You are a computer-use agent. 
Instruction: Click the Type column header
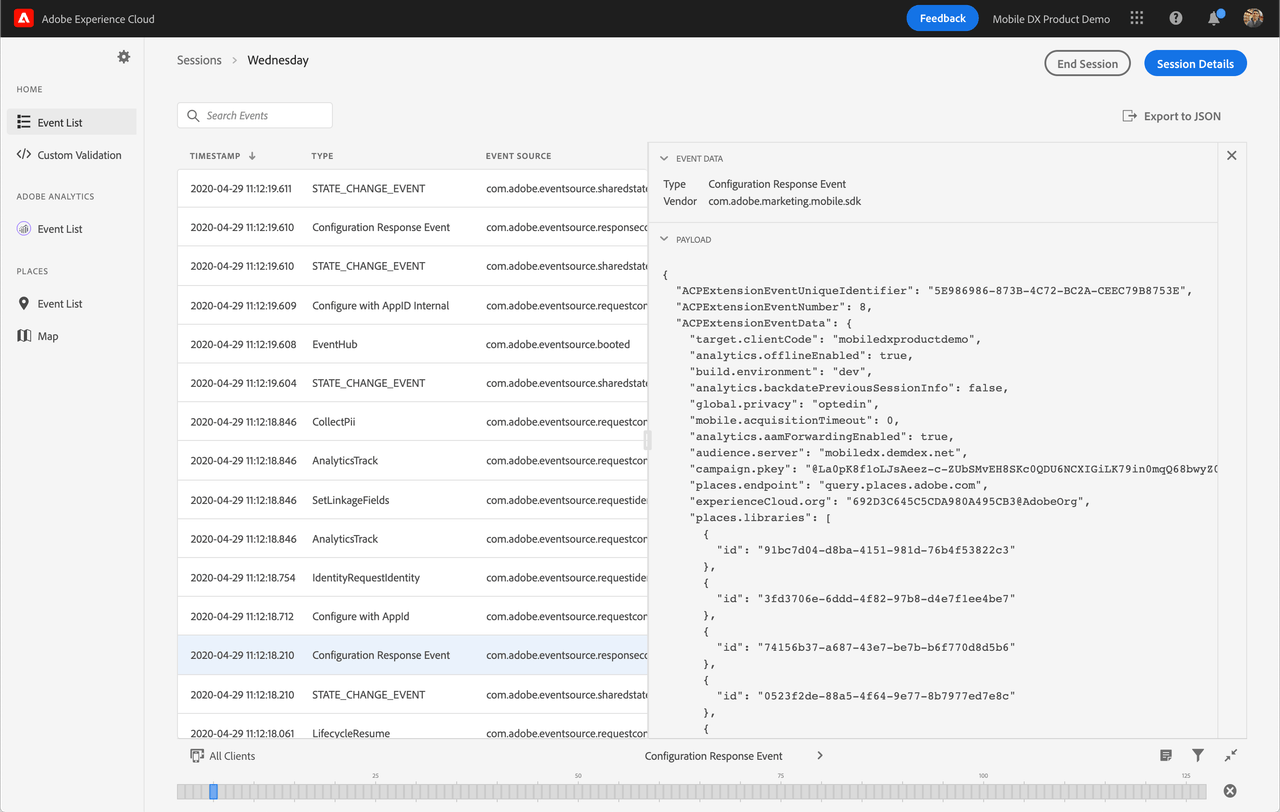pyautogui.click(x=322, y=156)
